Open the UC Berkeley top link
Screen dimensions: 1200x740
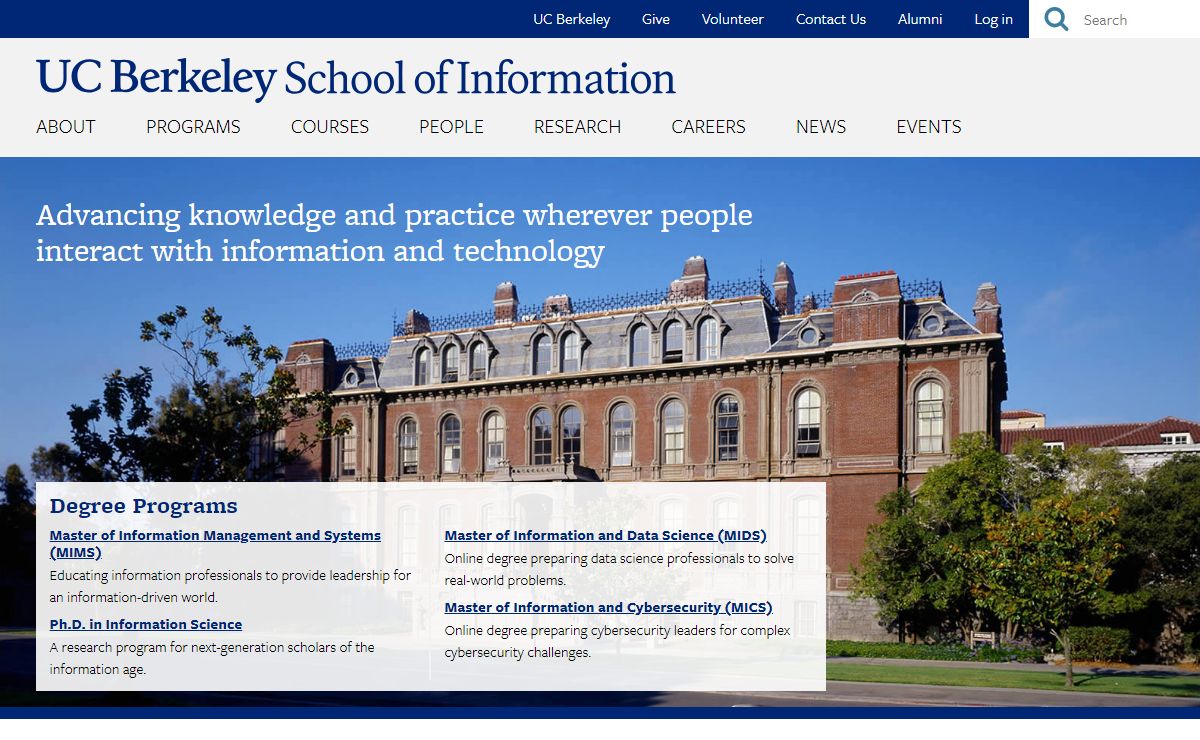coord(571,19)
